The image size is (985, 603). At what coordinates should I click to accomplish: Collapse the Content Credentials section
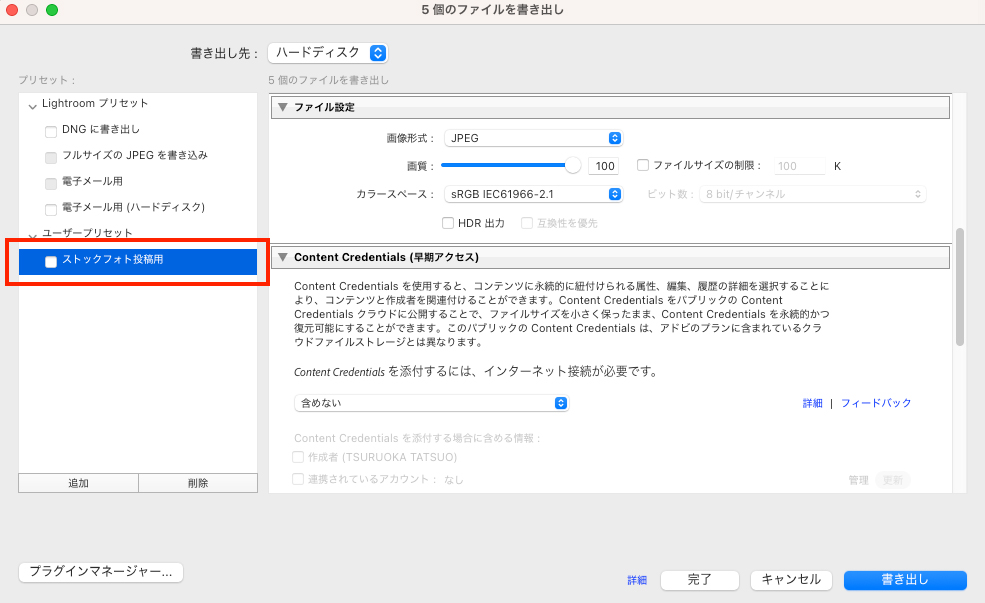285,256
